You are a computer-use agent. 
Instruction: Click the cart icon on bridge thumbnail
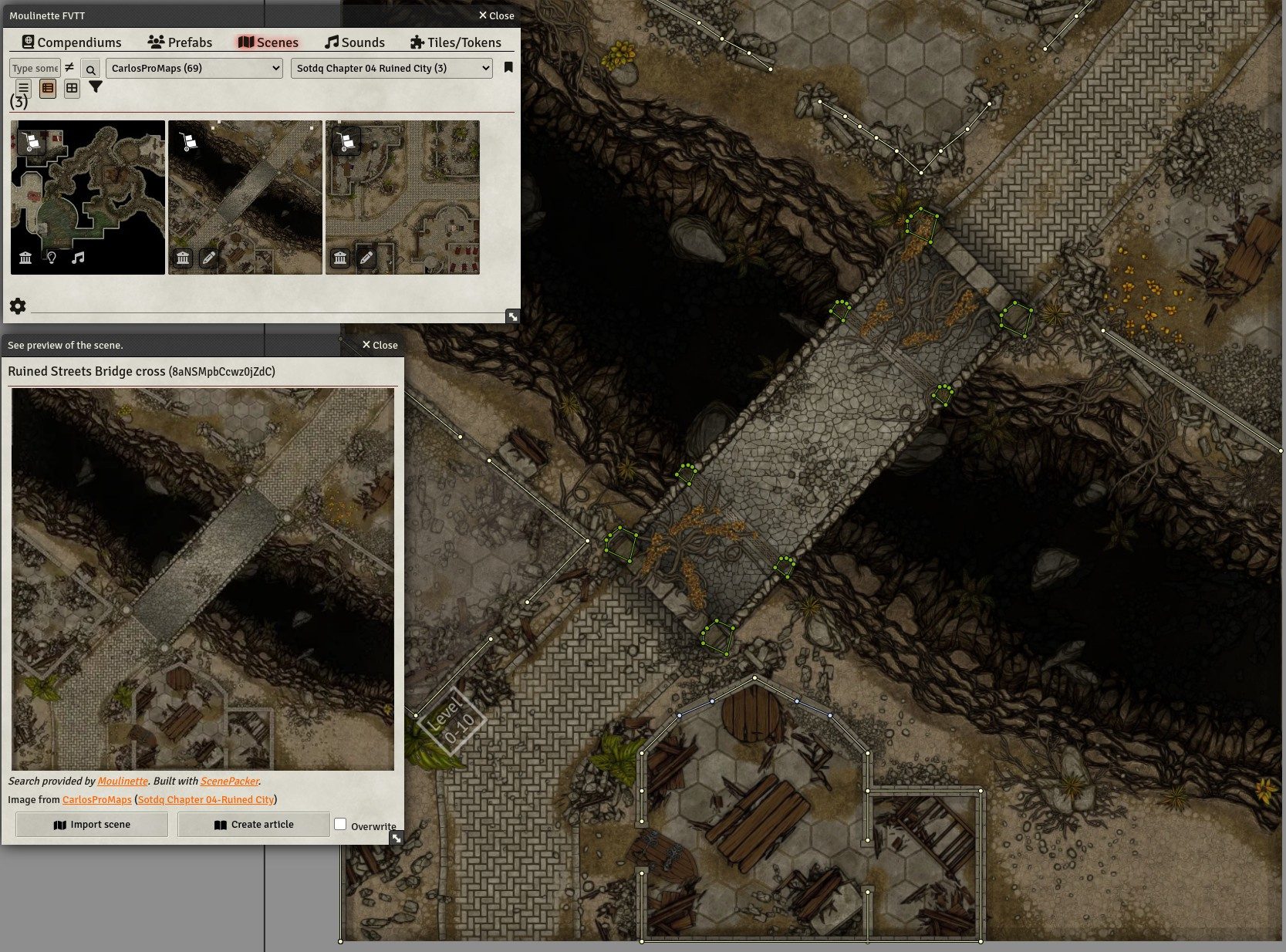(188, 142)
